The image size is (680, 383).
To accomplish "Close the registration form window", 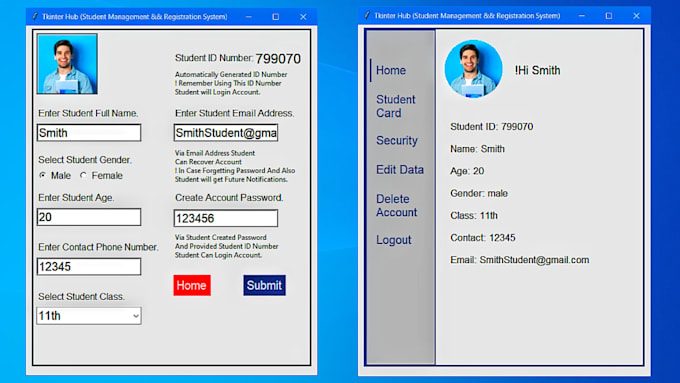I will point(303,17).
